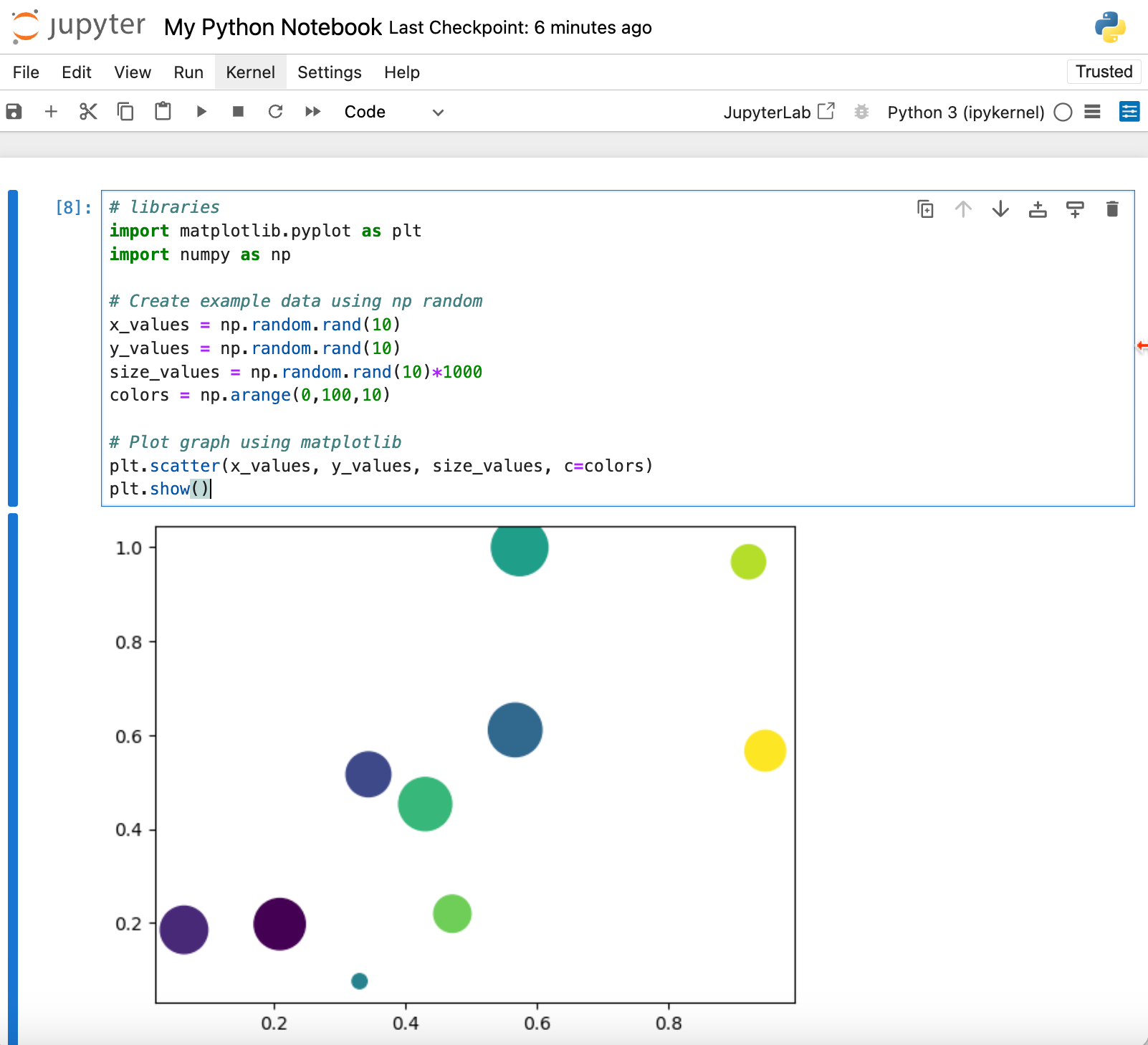The width and height of the screenshot is (1148, 1045).
Task: Open the Run menu
Action: (188, 72)
